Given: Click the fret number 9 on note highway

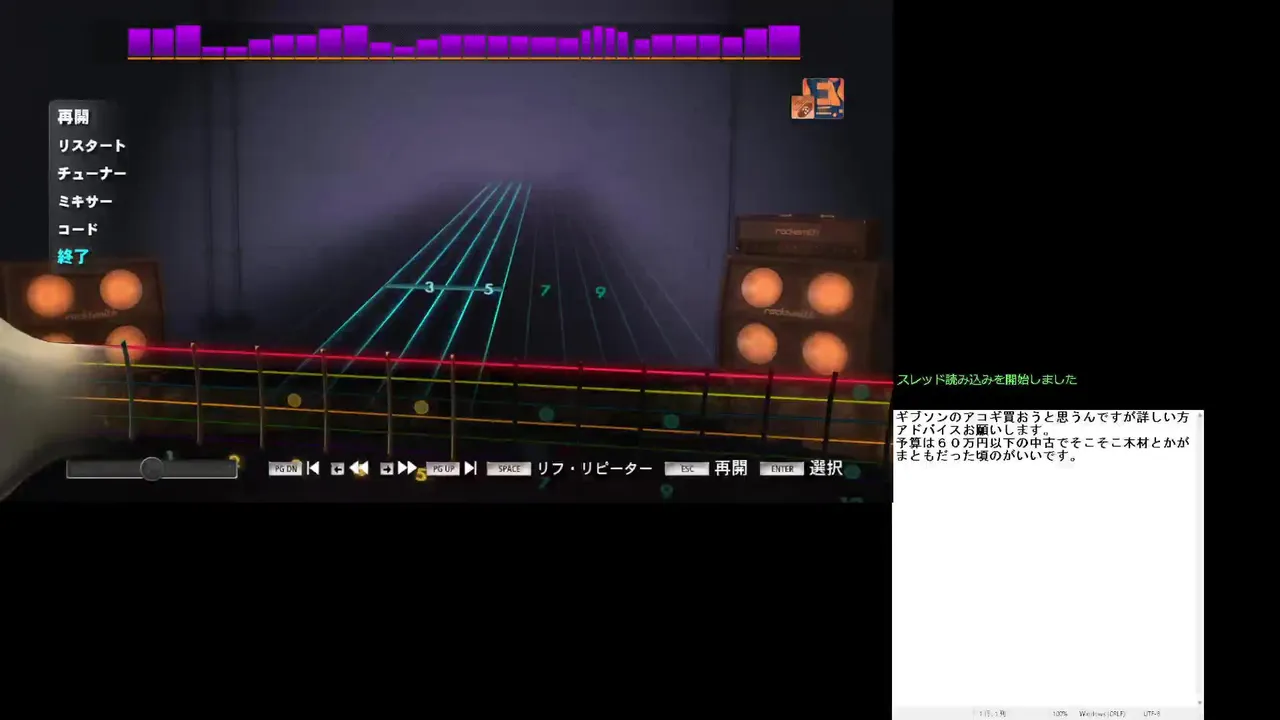Looking at the screenshot, I should (x=600, y=292).
